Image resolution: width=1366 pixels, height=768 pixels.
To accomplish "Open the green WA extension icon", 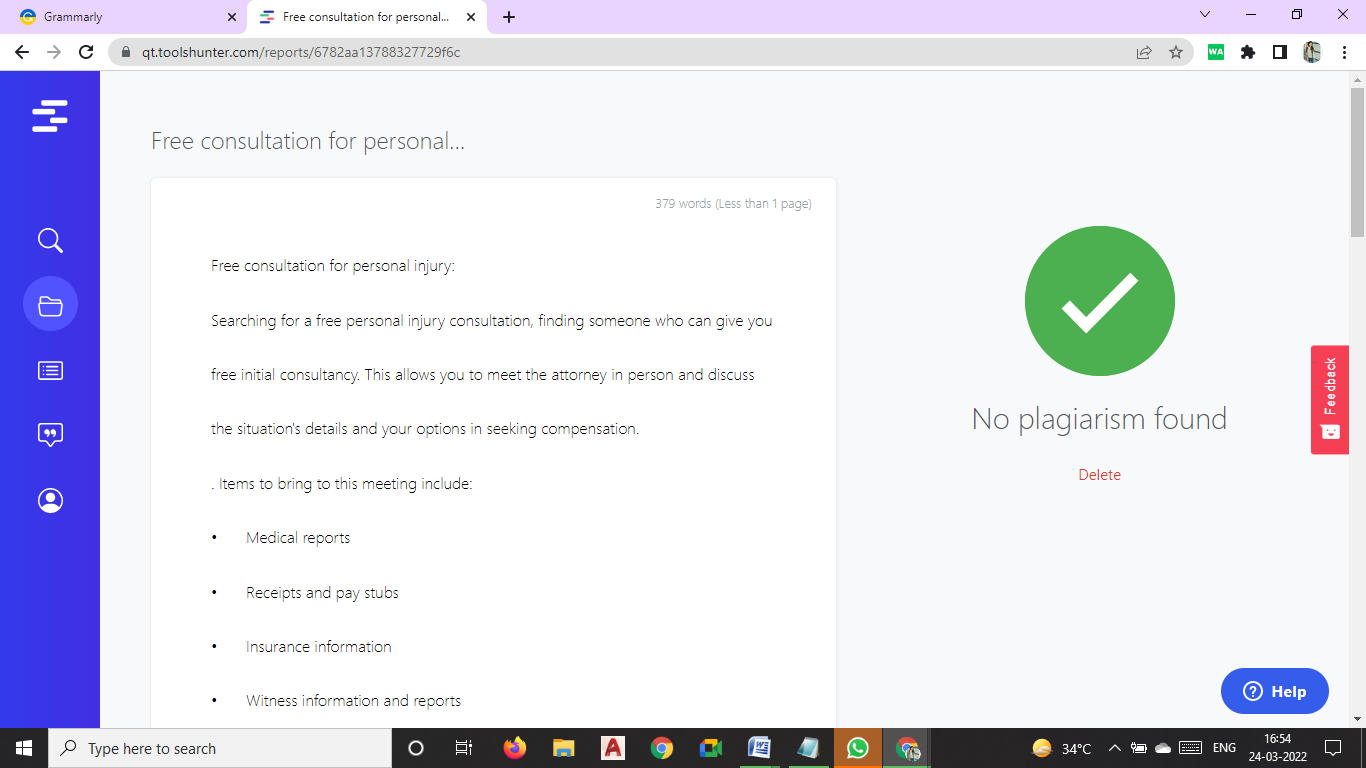I will pyautogui.click(x=1216, y=52).
